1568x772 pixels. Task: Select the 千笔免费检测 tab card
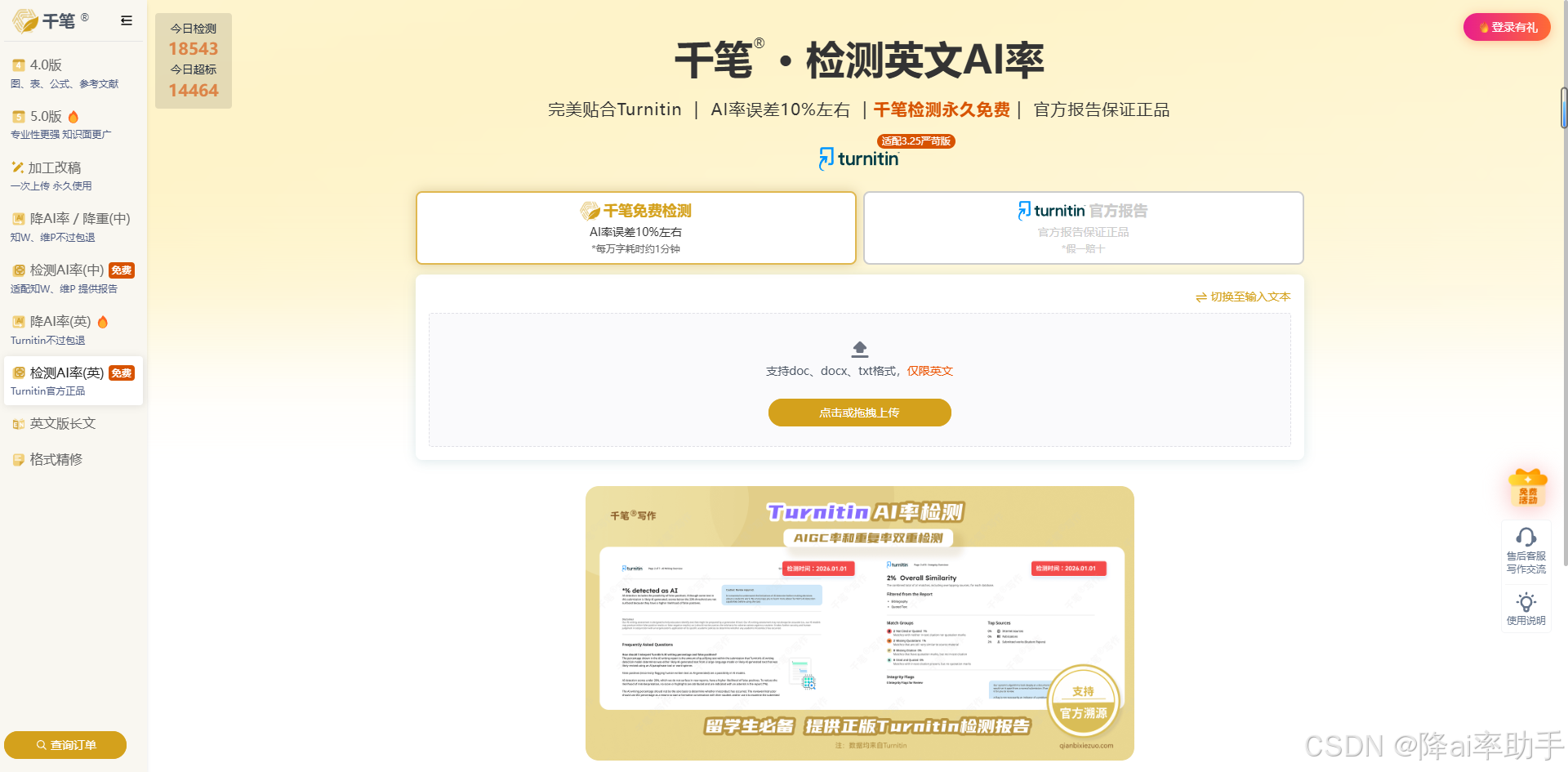point(636,228)
